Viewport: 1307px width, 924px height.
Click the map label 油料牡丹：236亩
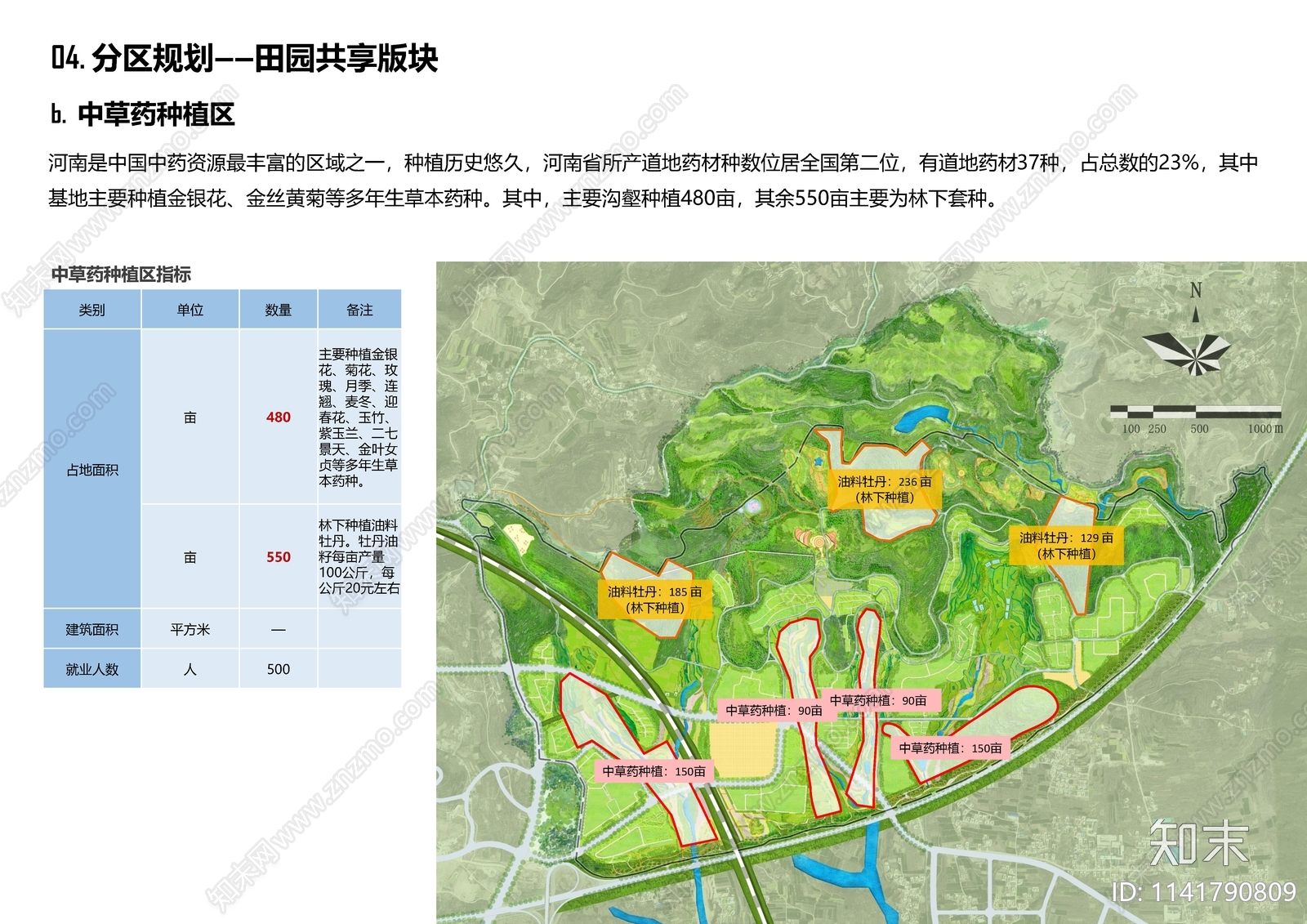tap(885, 489)
